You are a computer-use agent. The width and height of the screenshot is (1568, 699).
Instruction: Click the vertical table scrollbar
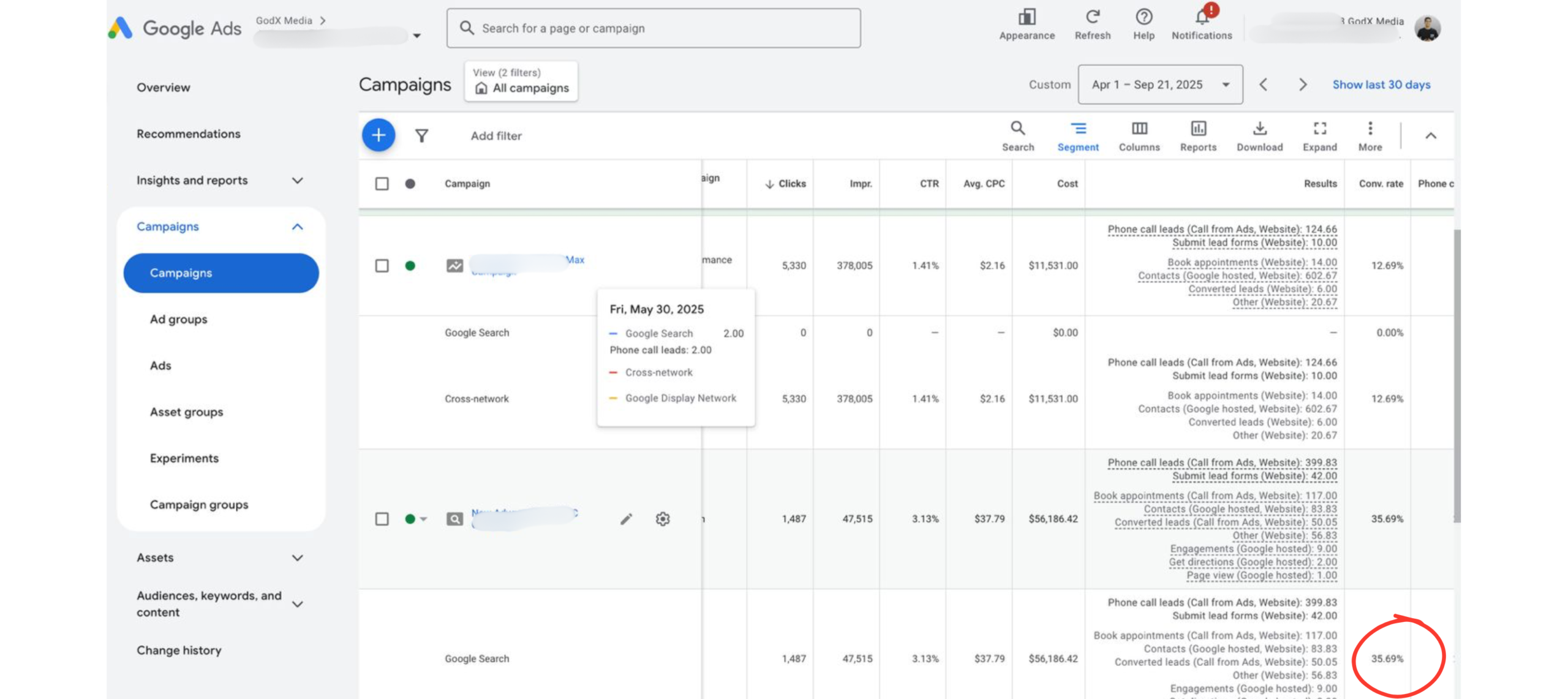point(1457,375)
